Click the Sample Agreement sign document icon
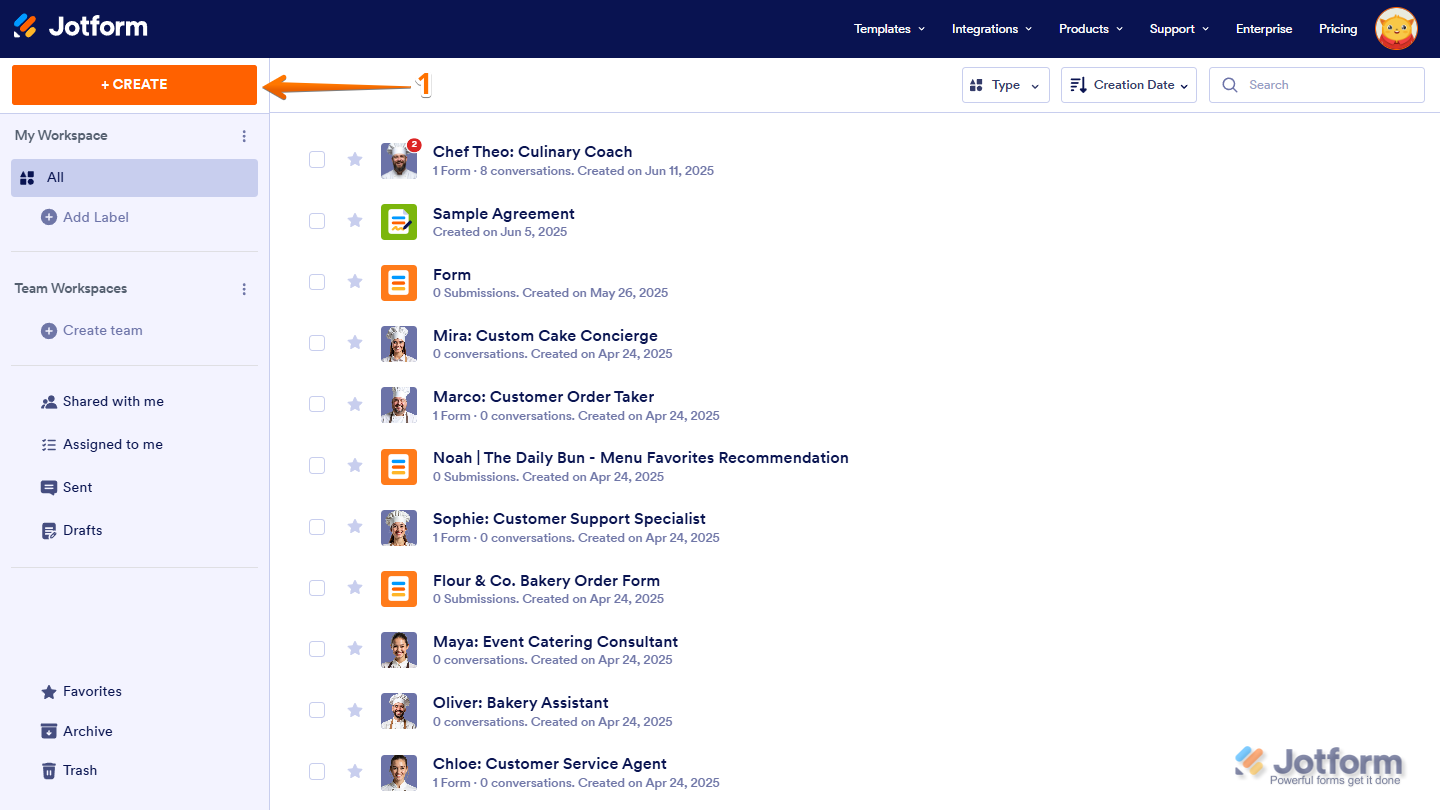This screenshot has height=810, width=1440. point(399,221)
